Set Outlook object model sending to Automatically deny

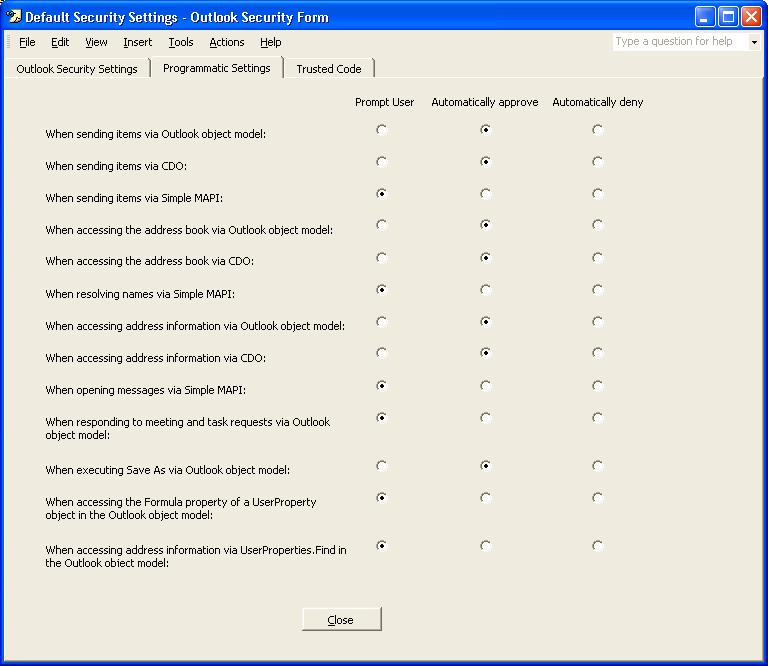pos(597,130)
